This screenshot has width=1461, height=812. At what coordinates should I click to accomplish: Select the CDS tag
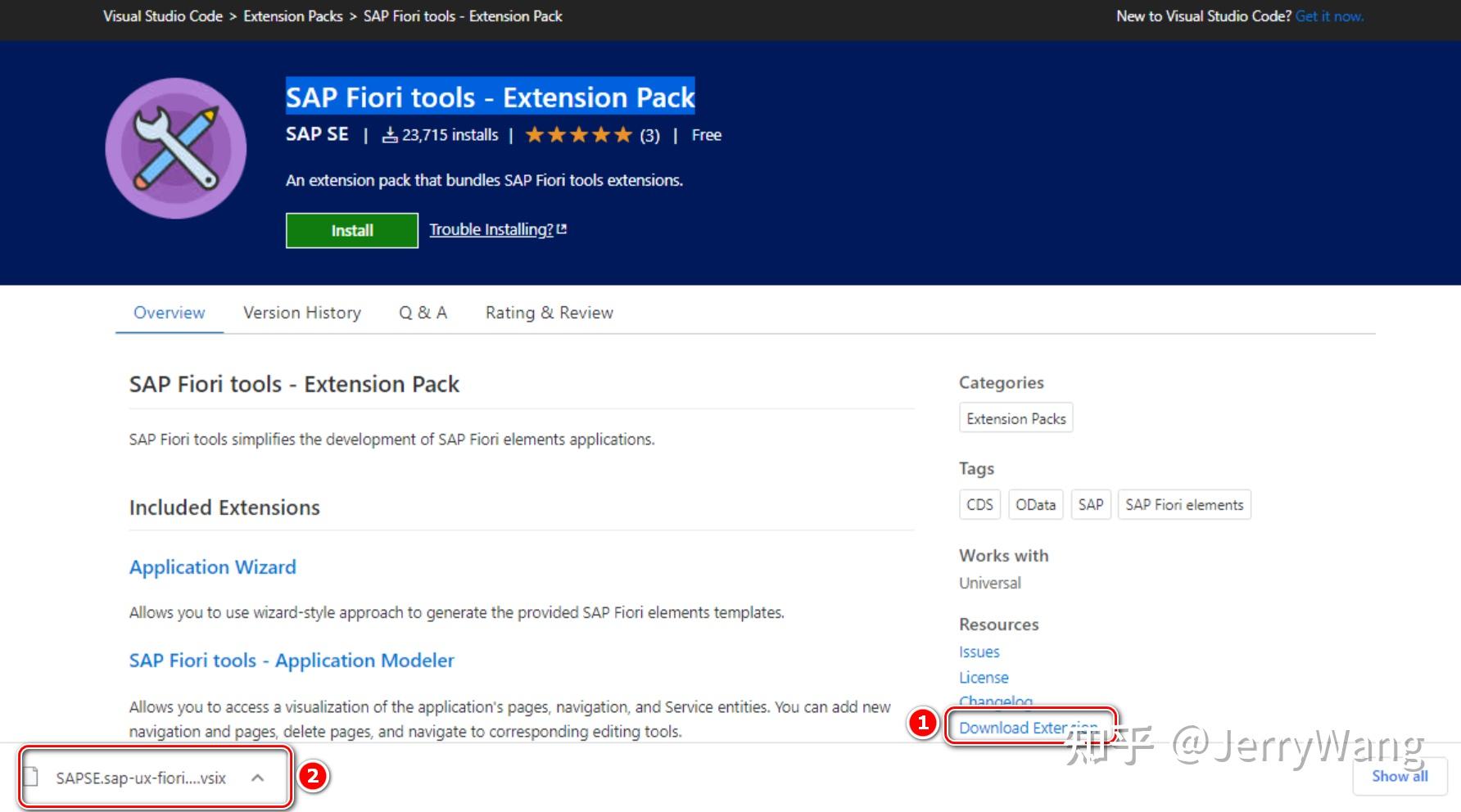979,504
